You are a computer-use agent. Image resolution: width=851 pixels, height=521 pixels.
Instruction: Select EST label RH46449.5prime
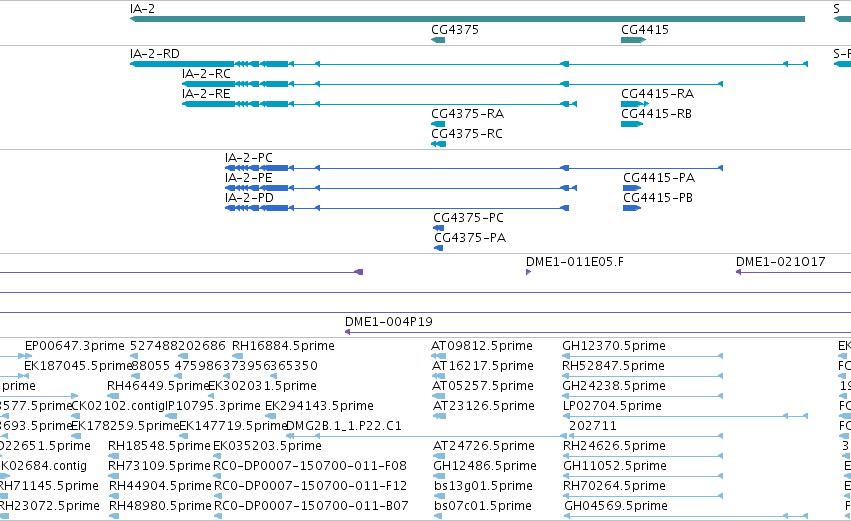pos(158,386)
